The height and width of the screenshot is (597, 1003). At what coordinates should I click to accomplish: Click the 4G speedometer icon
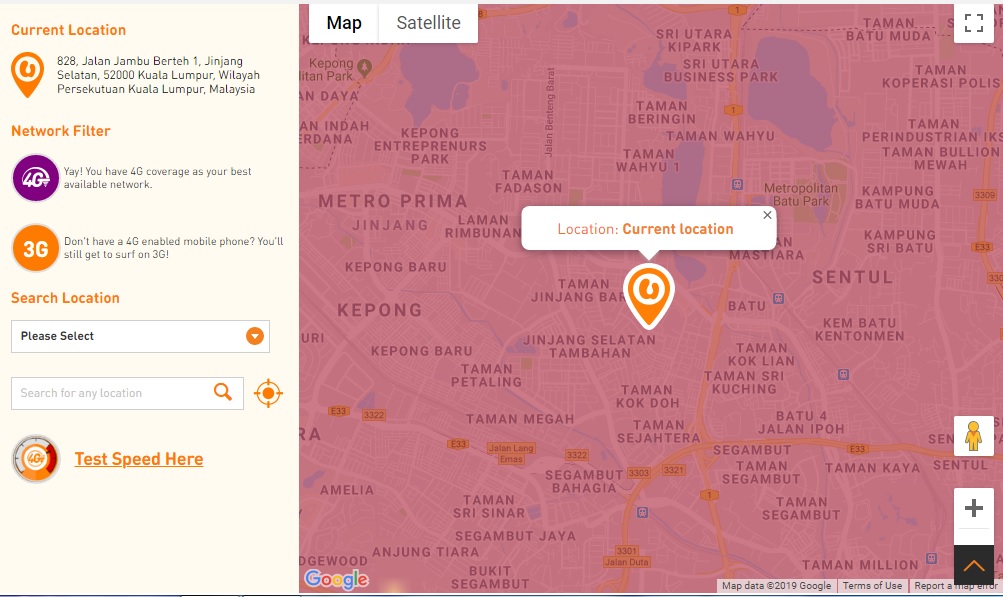36,459
